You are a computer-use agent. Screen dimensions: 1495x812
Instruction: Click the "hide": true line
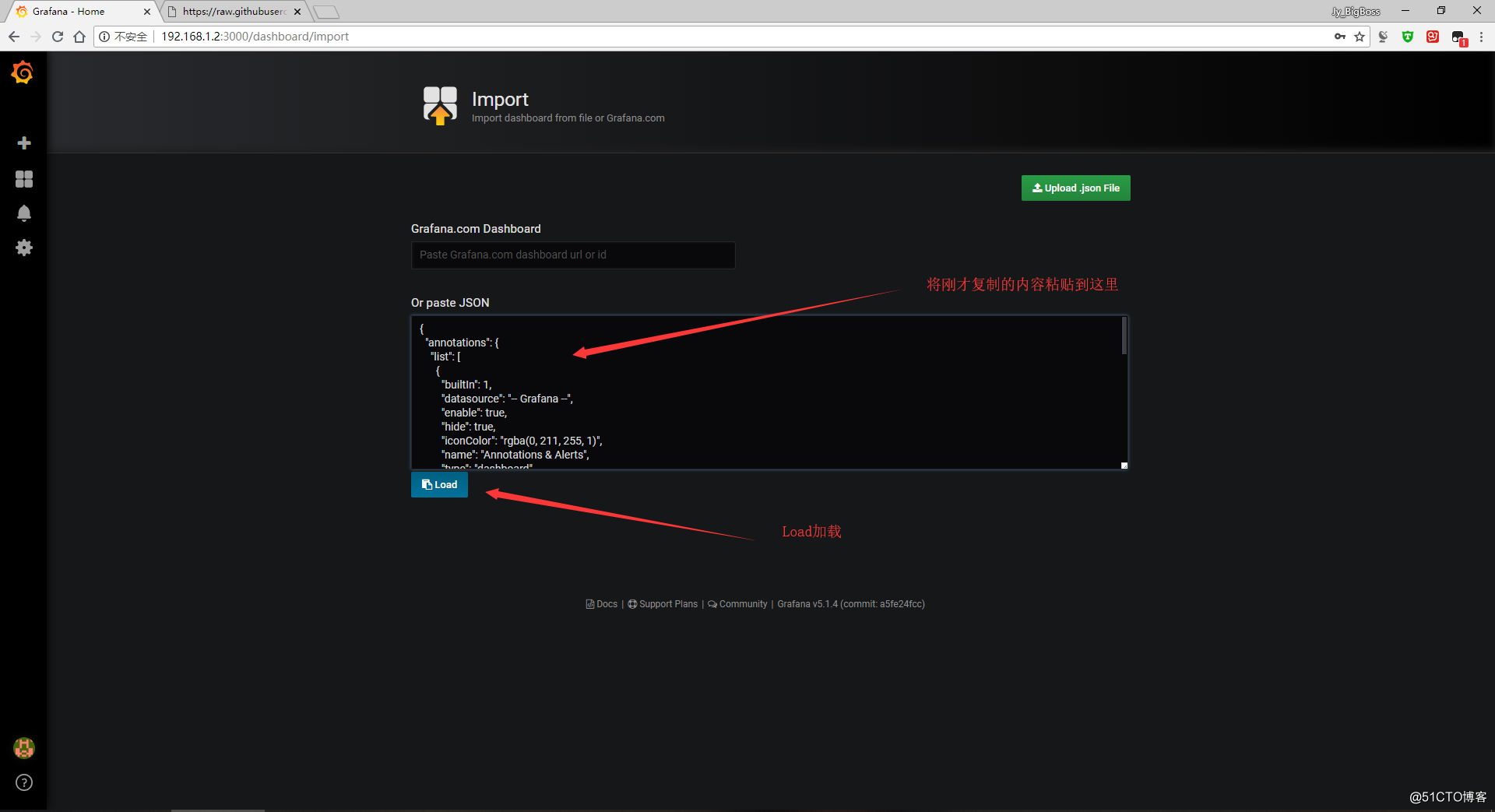(x=468, y=427)
